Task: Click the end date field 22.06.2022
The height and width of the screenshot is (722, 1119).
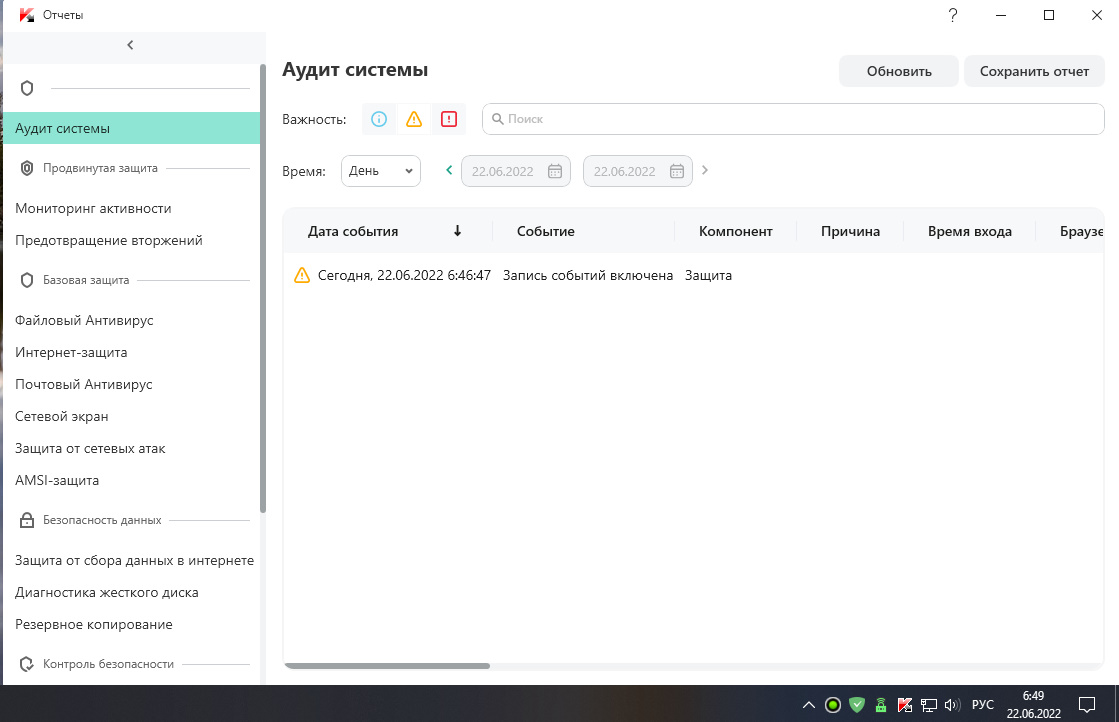Action: (x=638, y=171)
